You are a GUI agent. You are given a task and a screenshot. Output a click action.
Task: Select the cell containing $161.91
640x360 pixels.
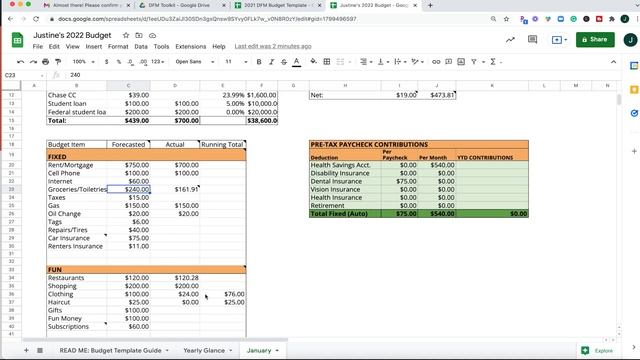pyautogui.click(x=175, y=189)
